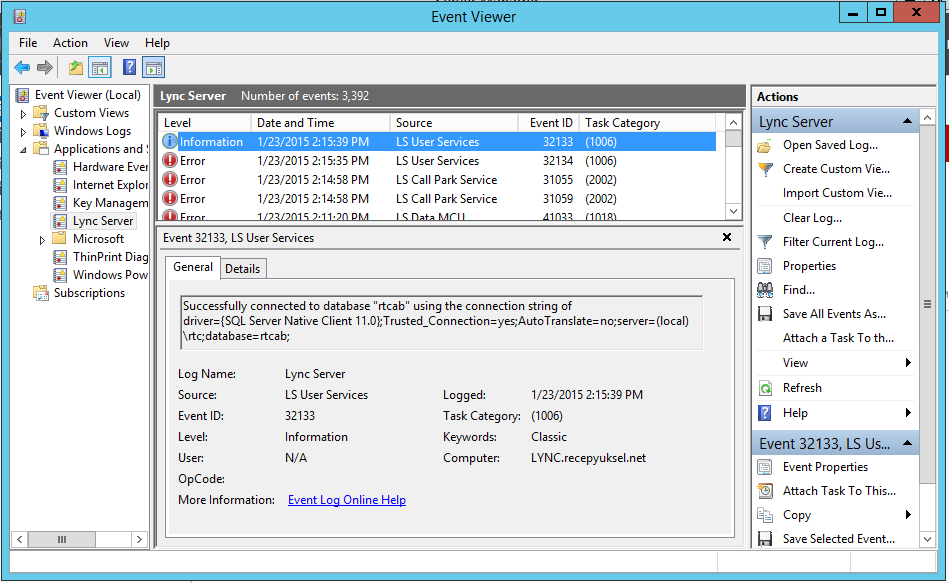Click the Subscriptions folder icon
Viewport: 949px width, 583px height.
[41, 293]
